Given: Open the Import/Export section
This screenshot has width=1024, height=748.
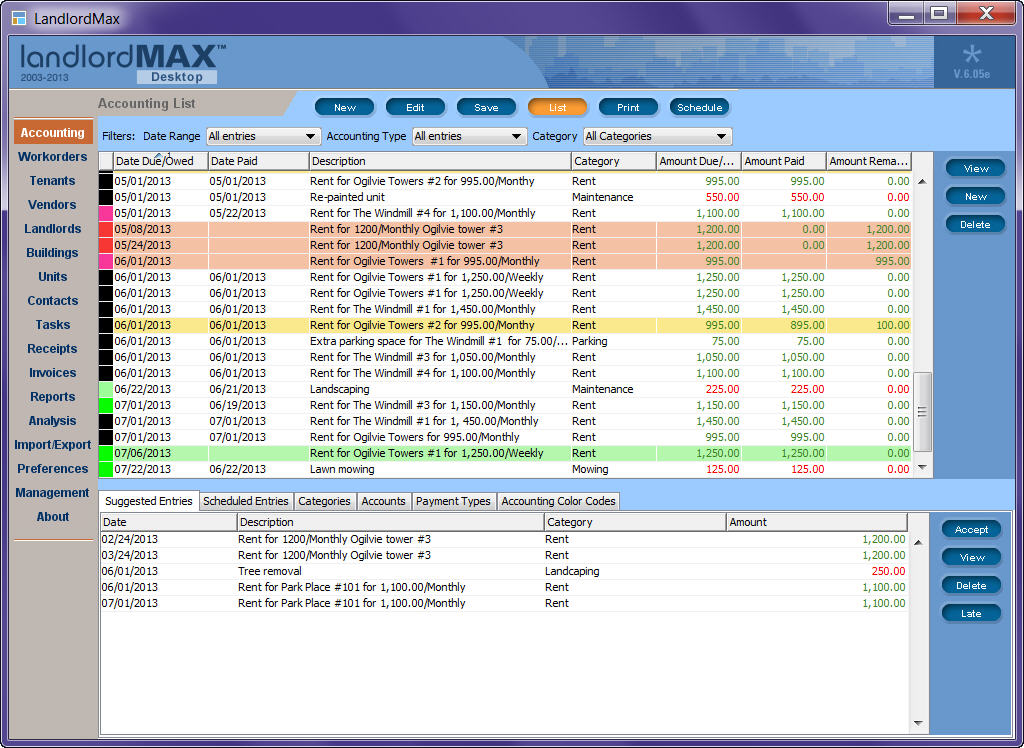Looking at the screenshot, I should pyautogui.click(x=52, y=445).
